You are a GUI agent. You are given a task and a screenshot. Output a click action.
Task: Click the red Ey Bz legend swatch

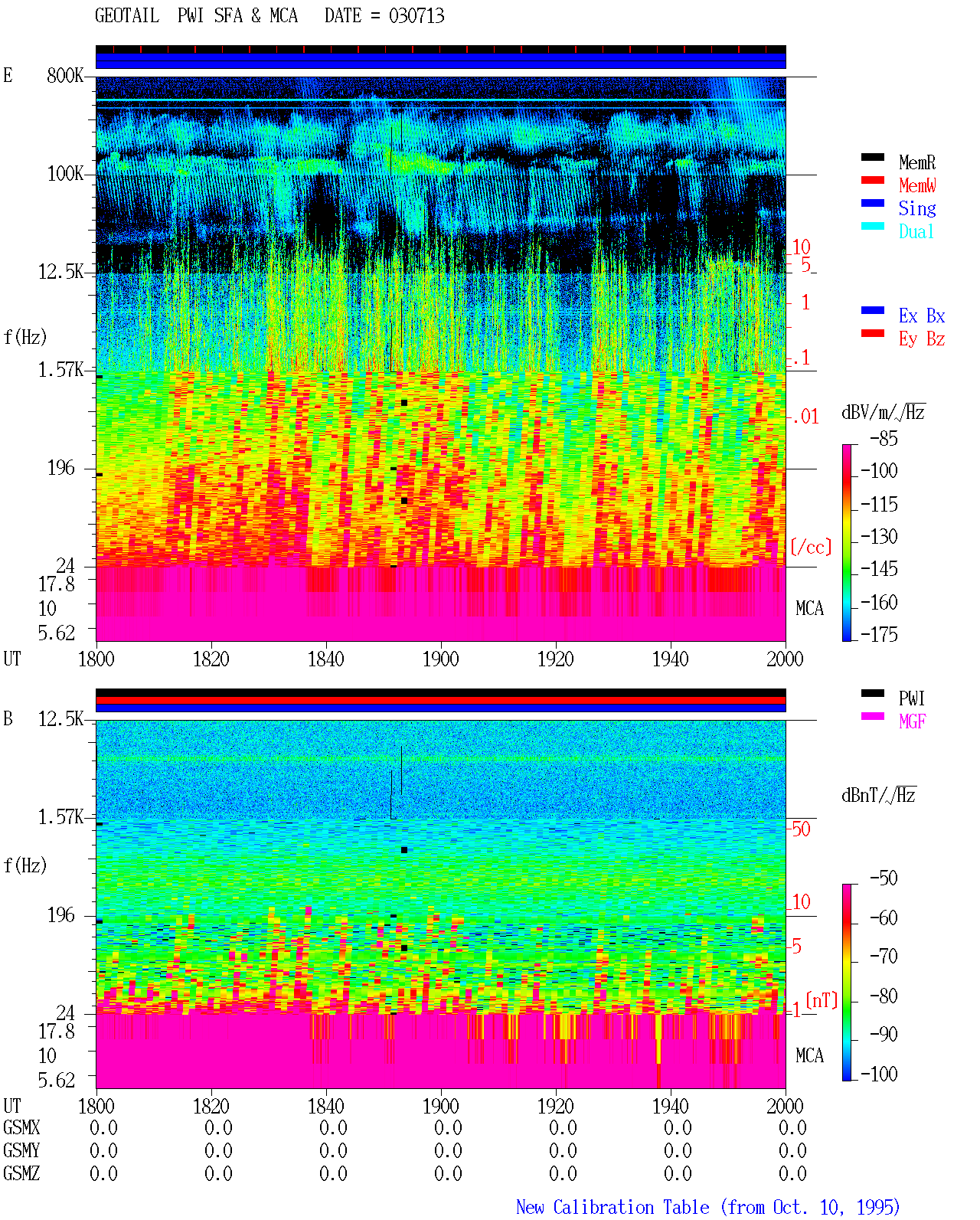click(872, 333)
